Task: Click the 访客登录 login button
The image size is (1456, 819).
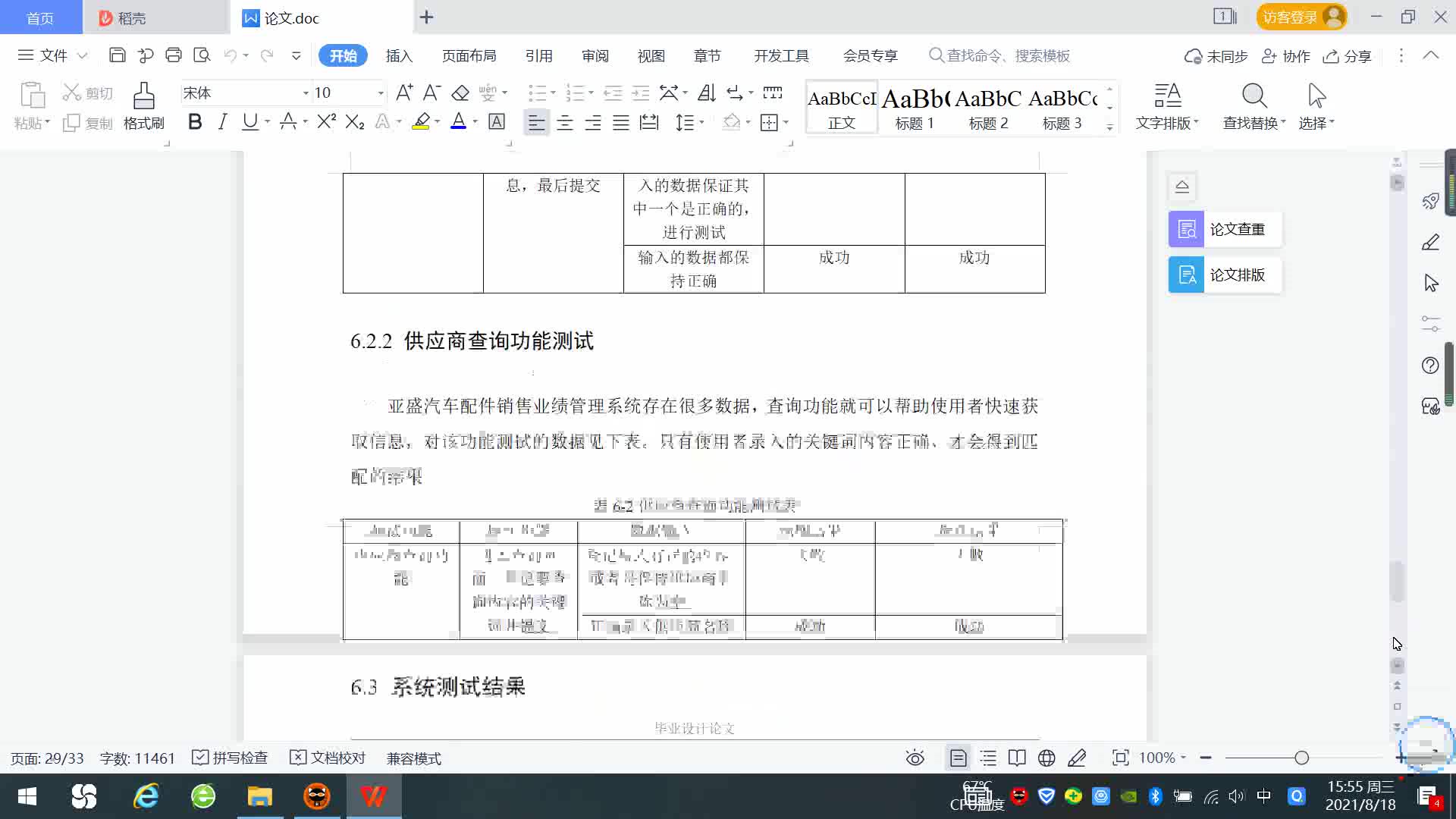Action: click(x=1301, y=17)
